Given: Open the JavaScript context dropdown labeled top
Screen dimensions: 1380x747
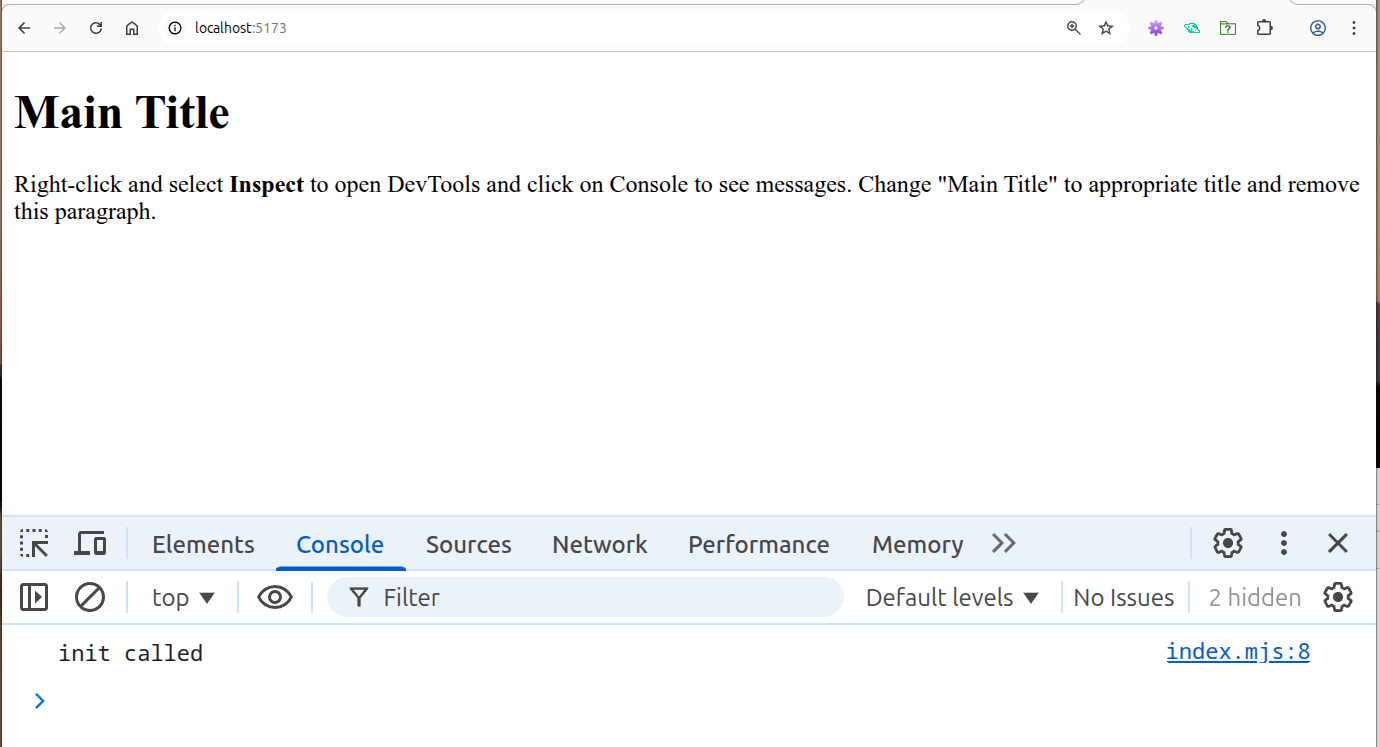Looking at the screenshot, I should tap(183, 597).
